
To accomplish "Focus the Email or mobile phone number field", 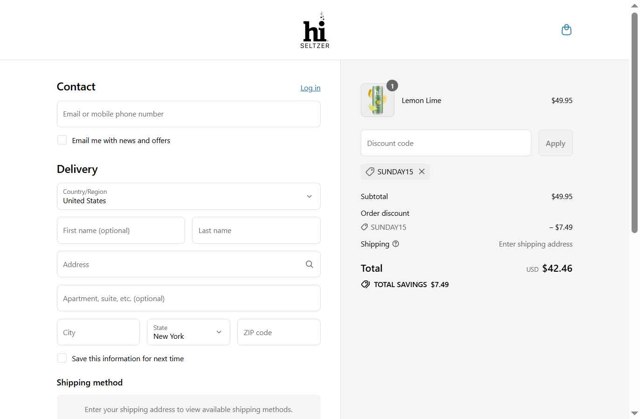I will pyautogui.click(x=189, y=114).
